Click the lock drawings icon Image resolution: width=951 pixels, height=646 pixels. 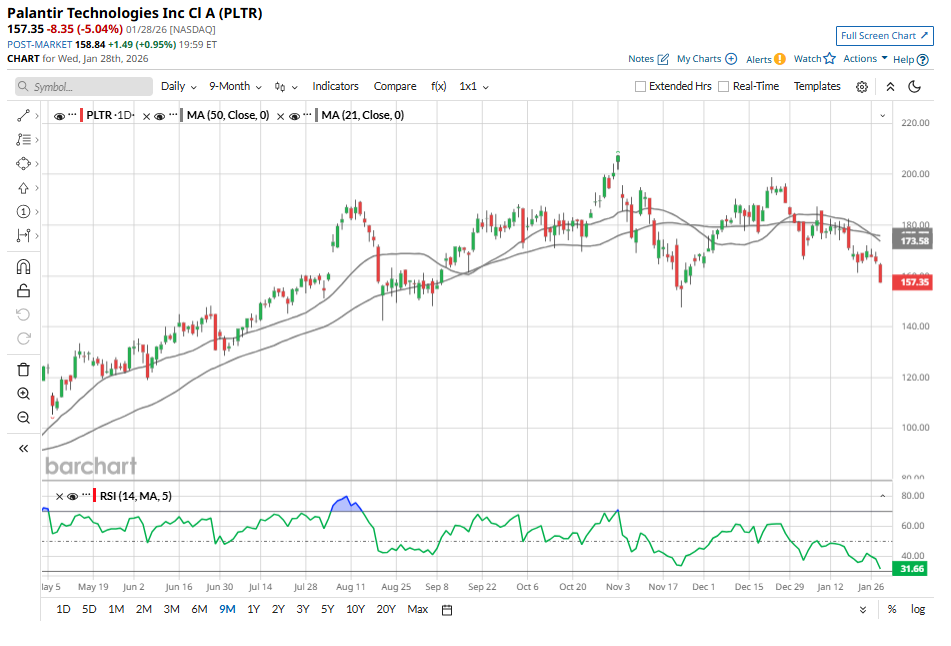tap(23, 291)
